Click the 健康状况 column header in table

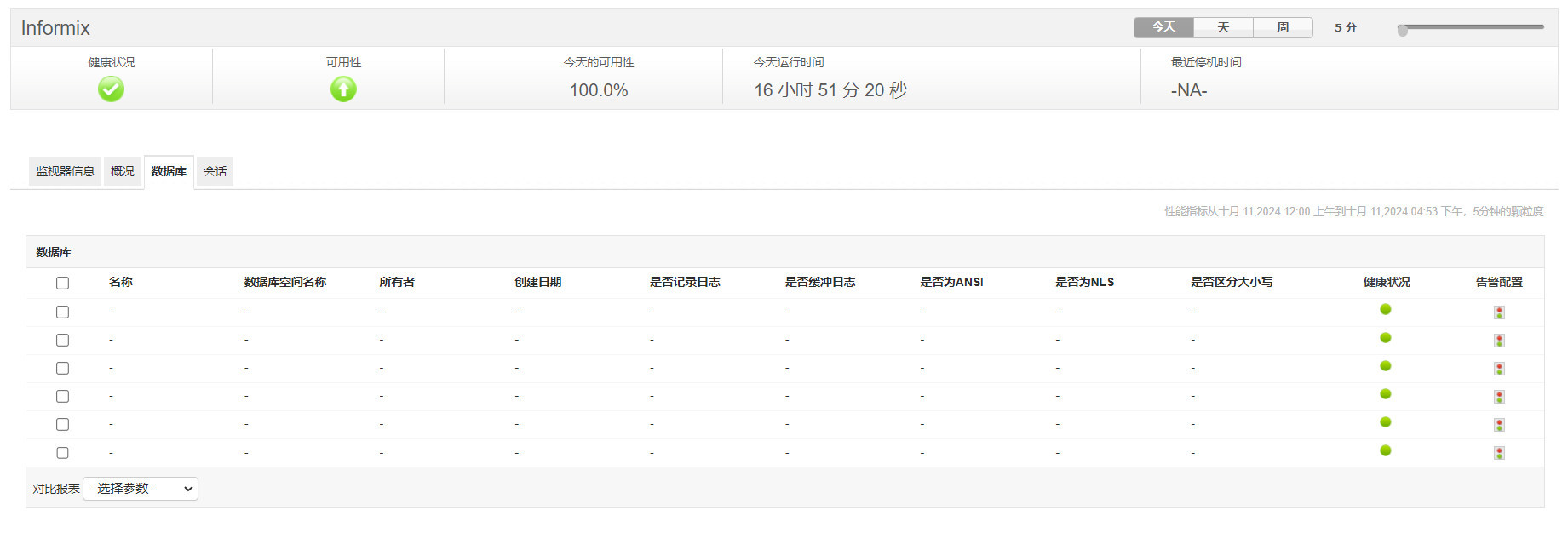pyautogui.click(x=1387, y=282)
